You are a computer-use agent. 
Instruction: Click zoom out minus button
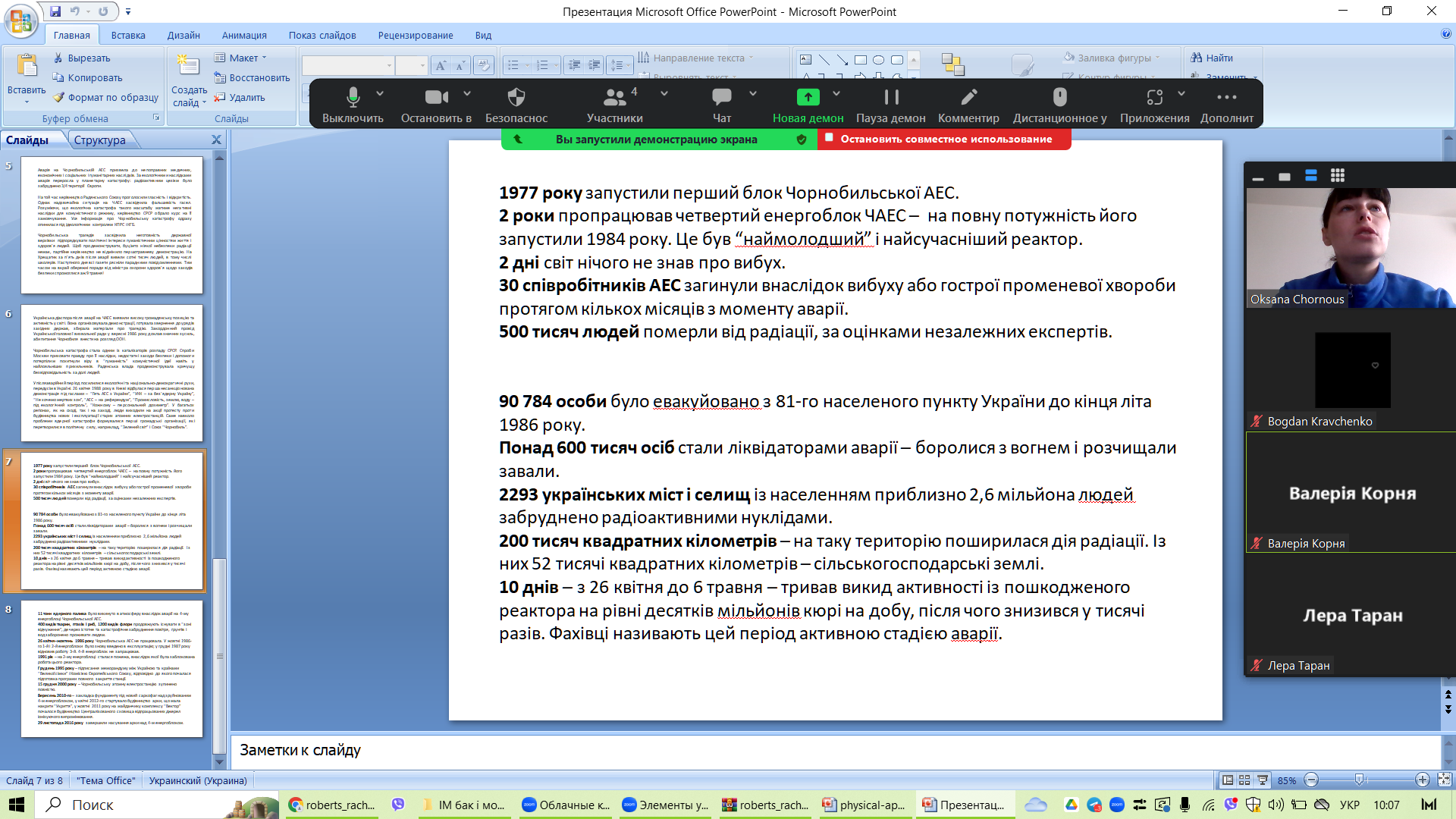(x=1312, y=780)
